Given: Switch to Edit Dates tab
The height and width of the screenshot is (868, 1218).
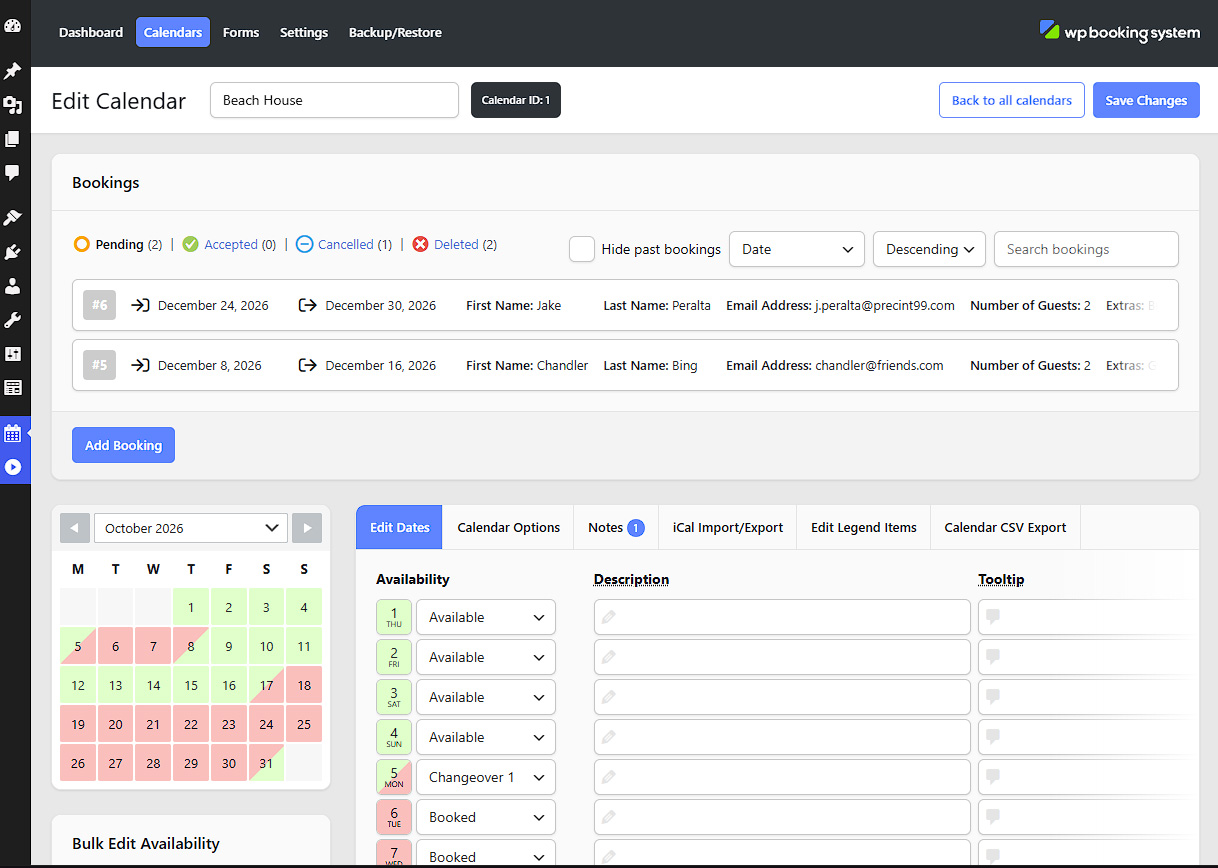Looking at the screenshot, I should (399, 527).
